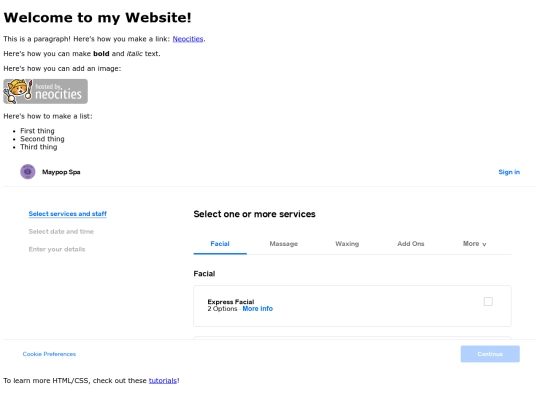Image resolution: width=540 pixels, height=405 pixels.
Task: Click the italic word in the paragraph
Action: click(x=135, y=54)
